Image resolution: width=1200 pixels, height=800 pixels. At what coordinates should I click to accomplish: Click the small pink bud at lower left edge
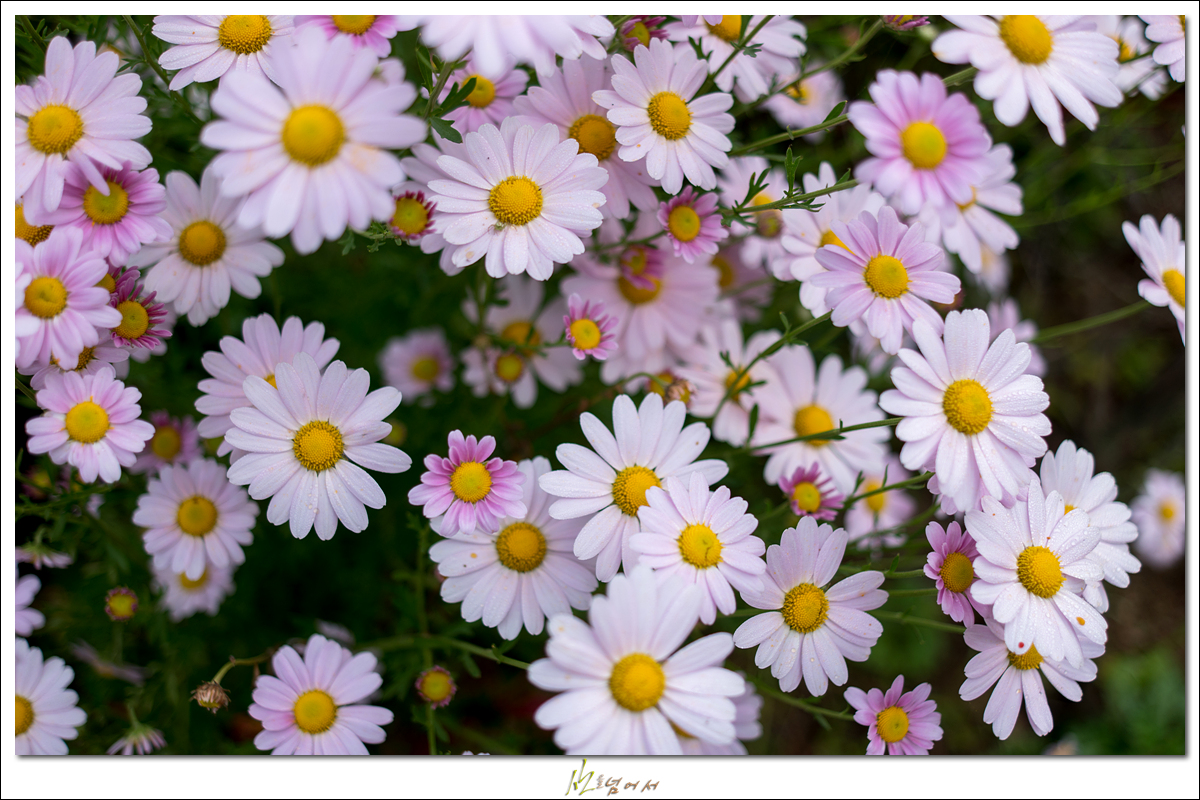(121, 603)
